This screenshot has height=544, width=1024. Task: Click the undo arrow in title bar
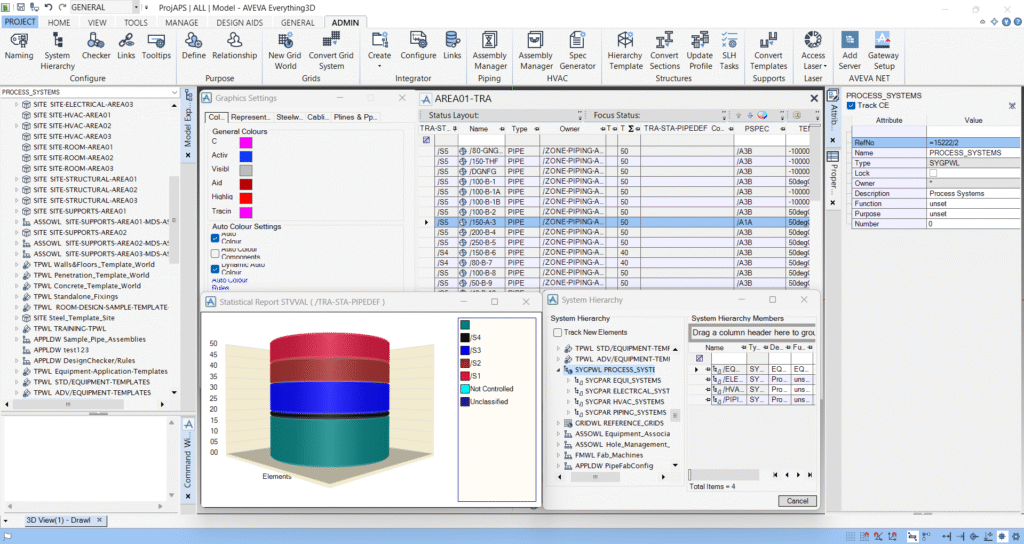[48, 7]
